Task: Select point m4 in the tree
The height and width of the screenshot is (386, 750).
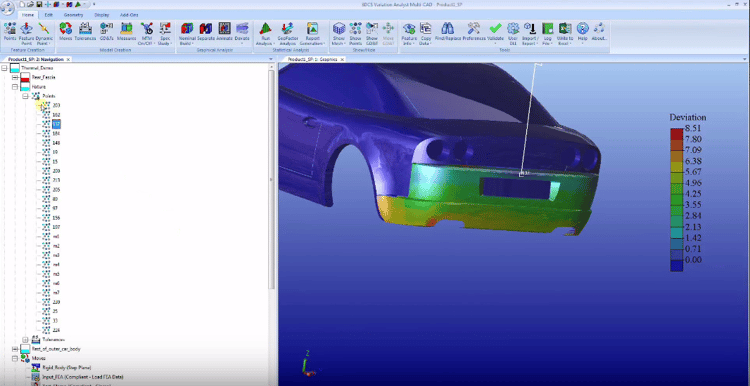Action: click(x=56, y=265)
